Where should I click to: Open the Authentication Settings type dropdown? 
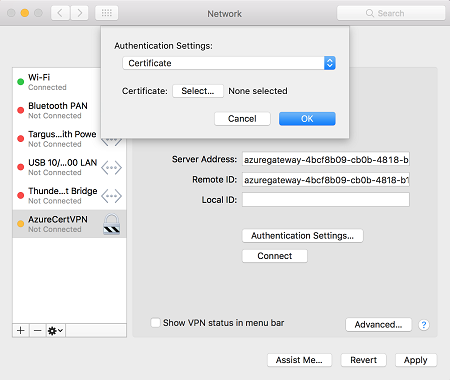(229, 63)
